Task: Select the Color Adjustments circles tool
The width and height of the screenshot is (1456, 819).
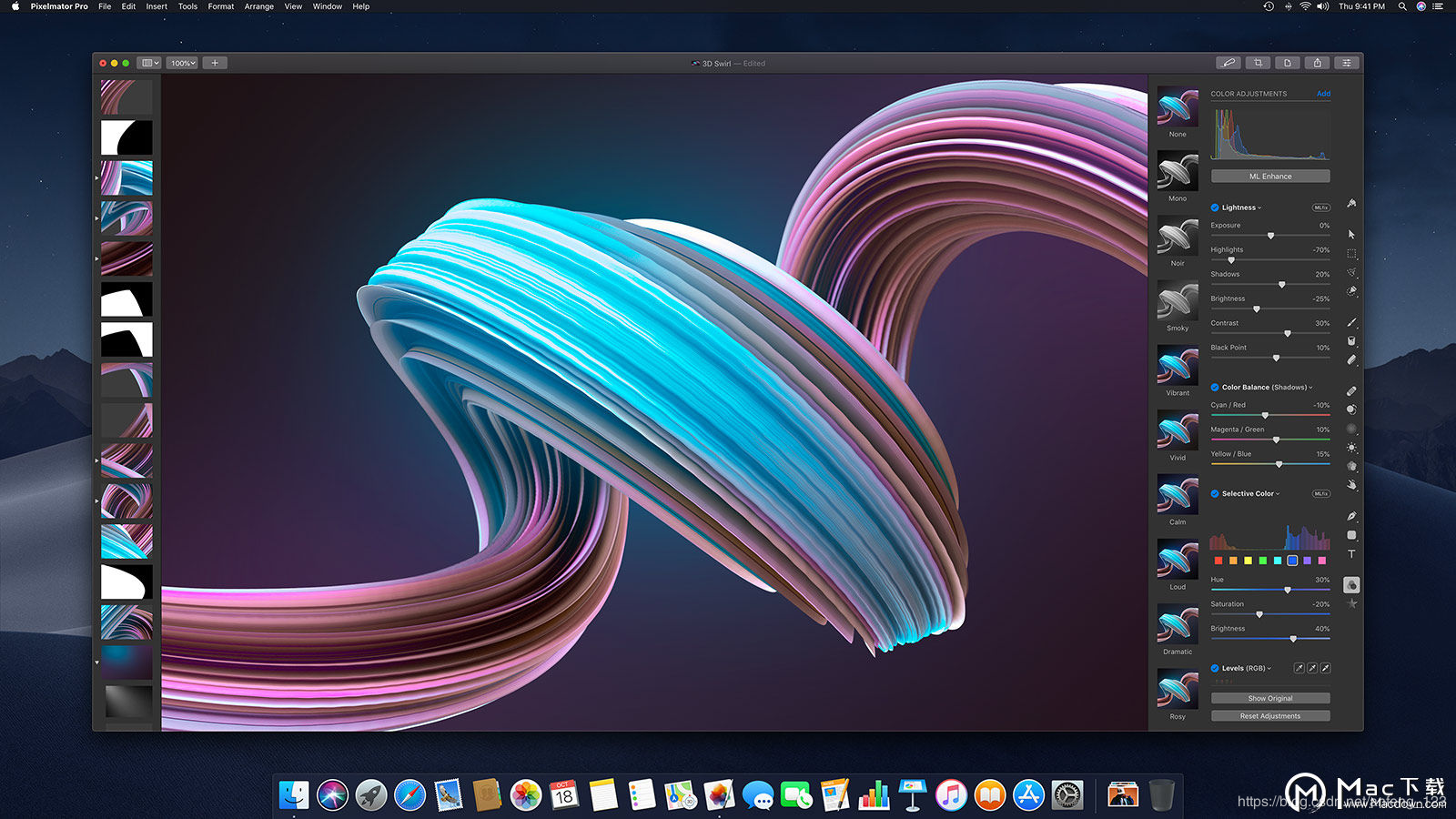Action: (1351, 584)
